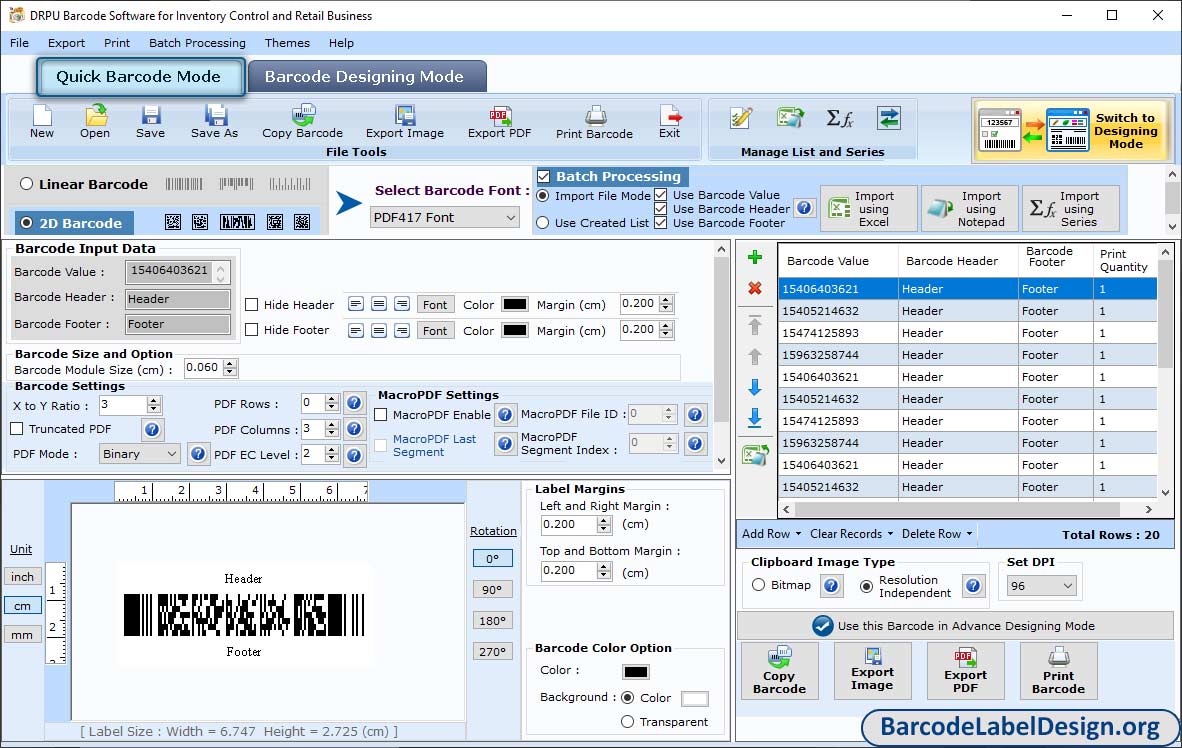Image resolution: width=1182 pixels, height=748 pixels.
Task: Click Print Barcode in File Tools
Action: pyautogui.click(x=594, y=122)
